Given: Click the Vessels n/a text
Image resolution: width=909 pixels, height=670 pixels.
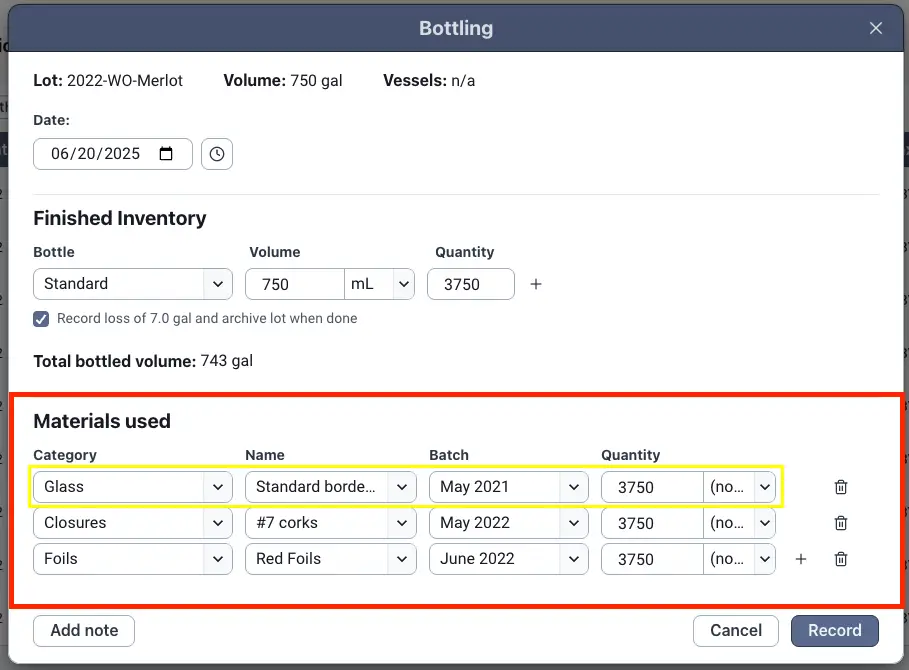Looking at the screenshot, I should pyautogui.click(x=429, y=81).
